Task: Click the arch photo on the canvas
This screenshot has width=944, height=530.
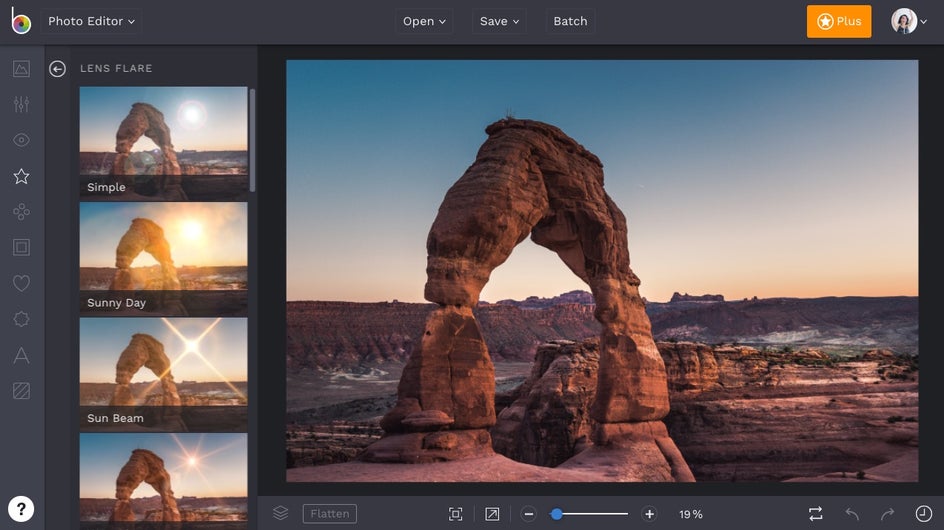Action: pyautogui.click(x=602, y=270)
